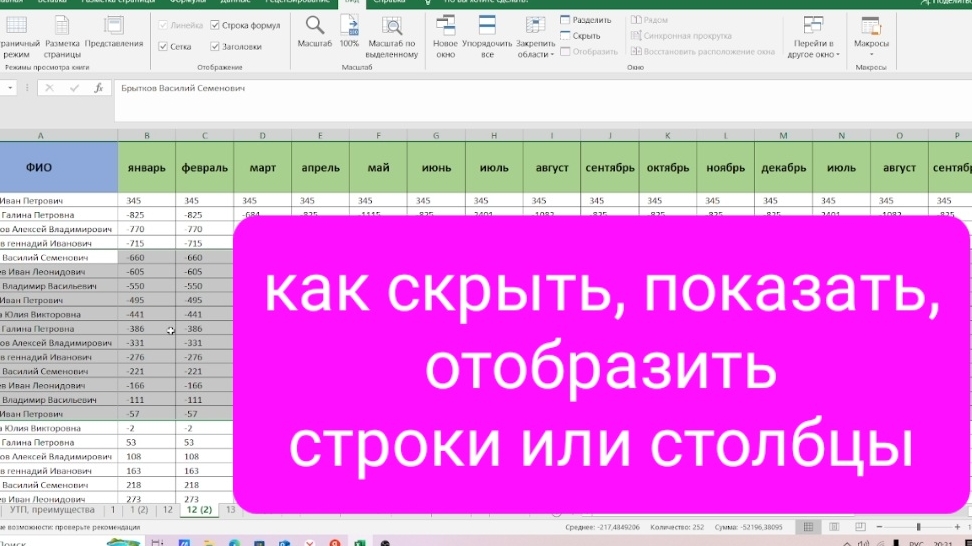
Task: Click cell 218 in column B
Action: [x=147, y=485]
